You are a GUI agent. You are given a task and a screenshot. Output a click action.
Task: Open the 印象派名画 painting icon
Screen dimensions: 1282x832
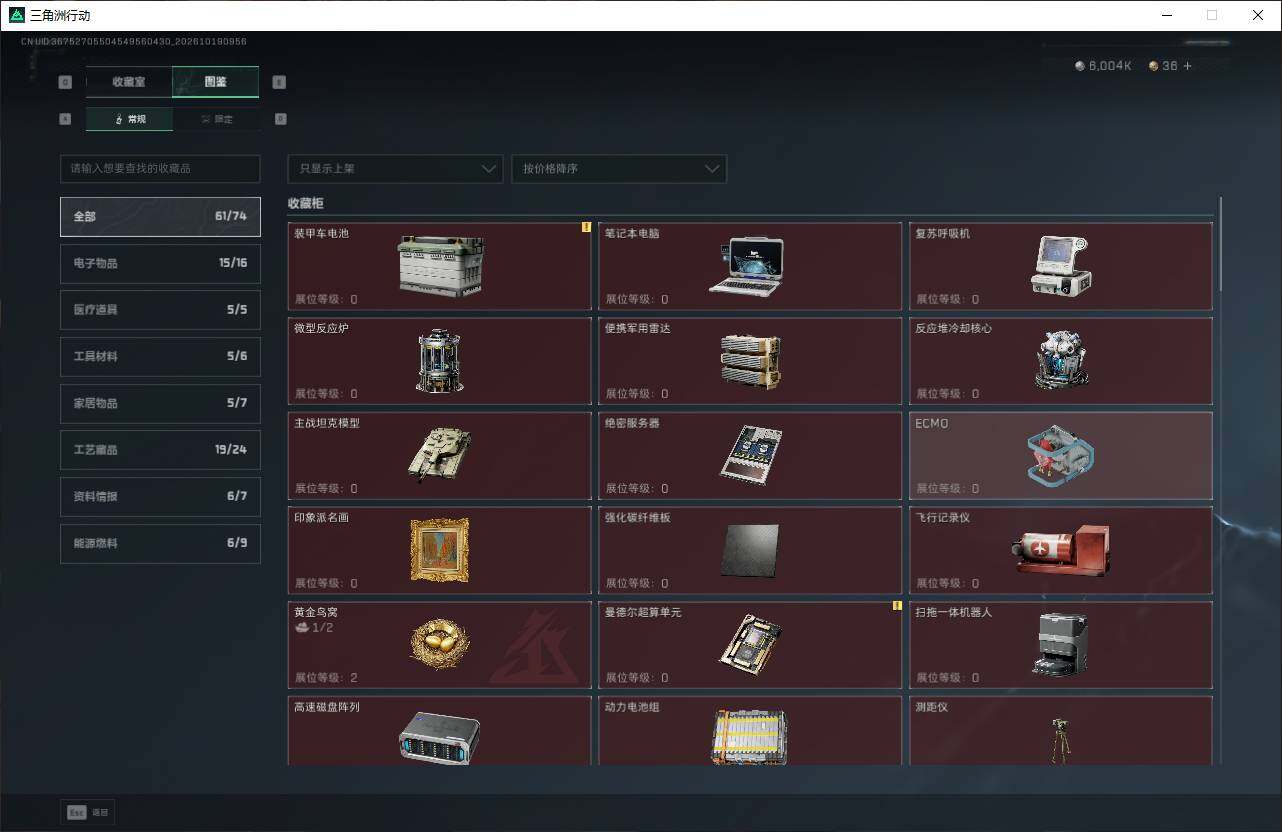coord(440,550)
